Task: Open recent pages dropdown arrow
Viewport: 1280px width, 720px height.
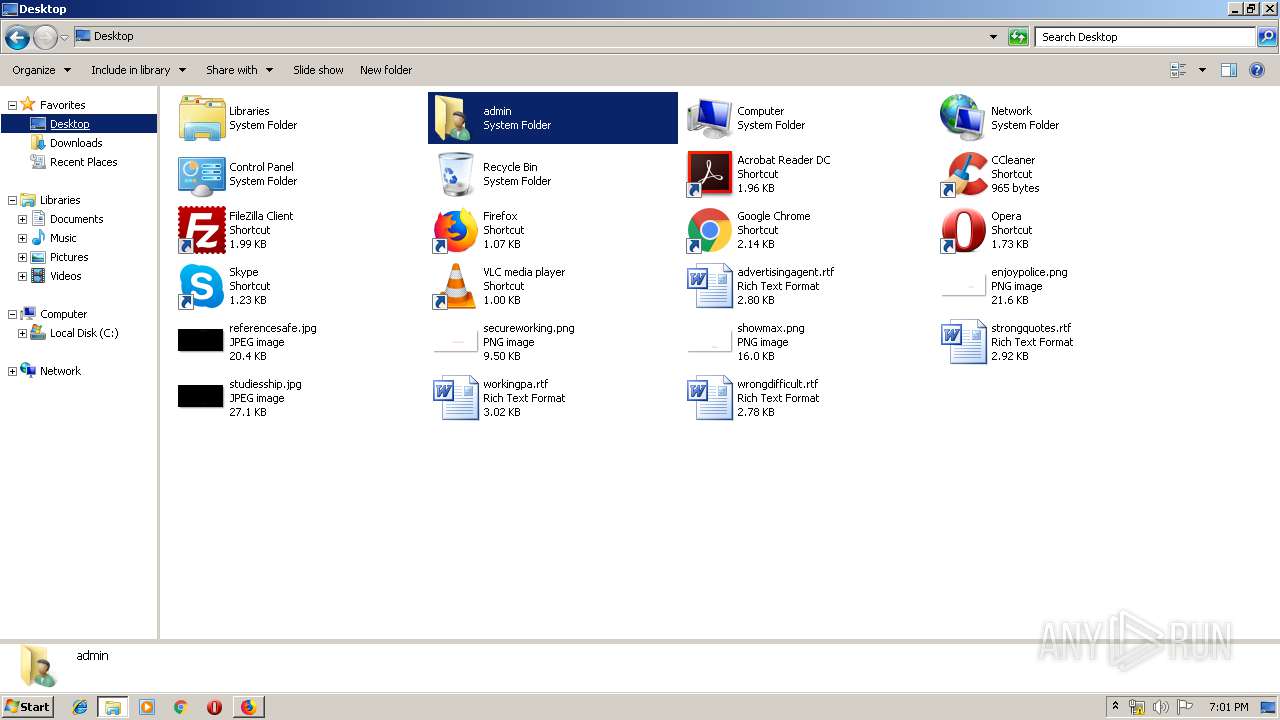Action: click(64, 38)
